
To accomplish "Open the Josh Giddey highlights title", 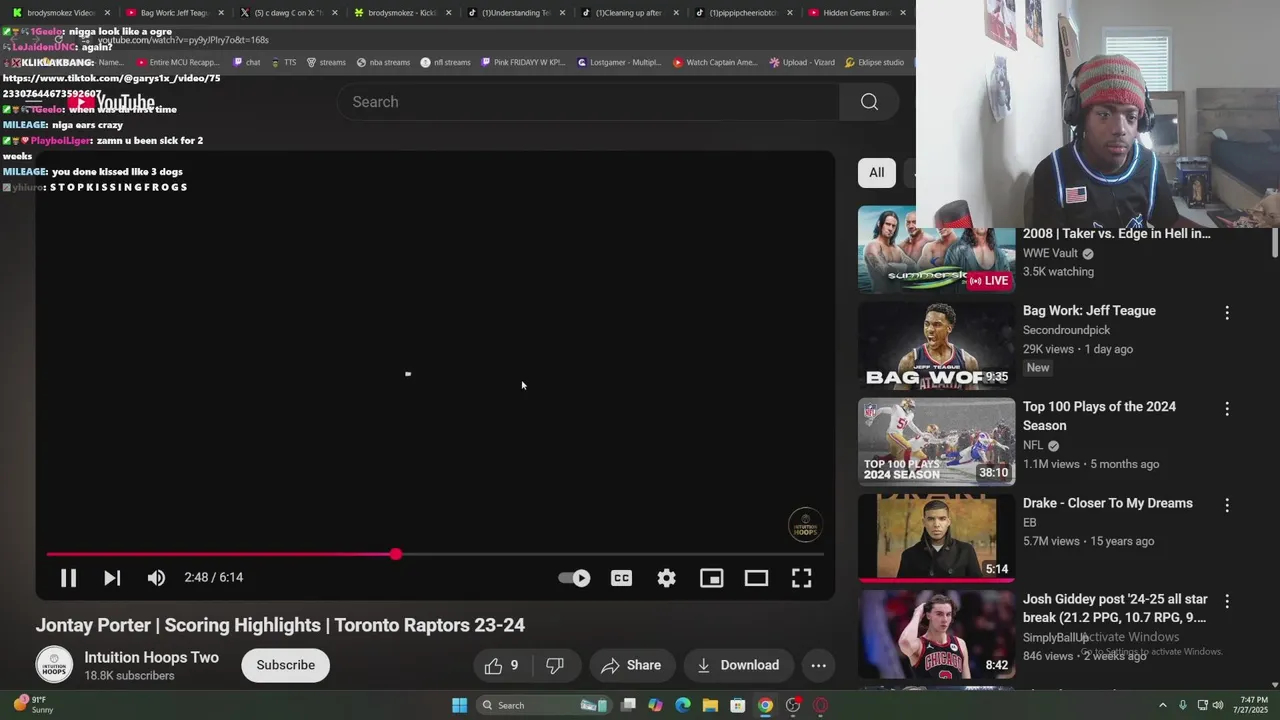I will click(1115, 608).
